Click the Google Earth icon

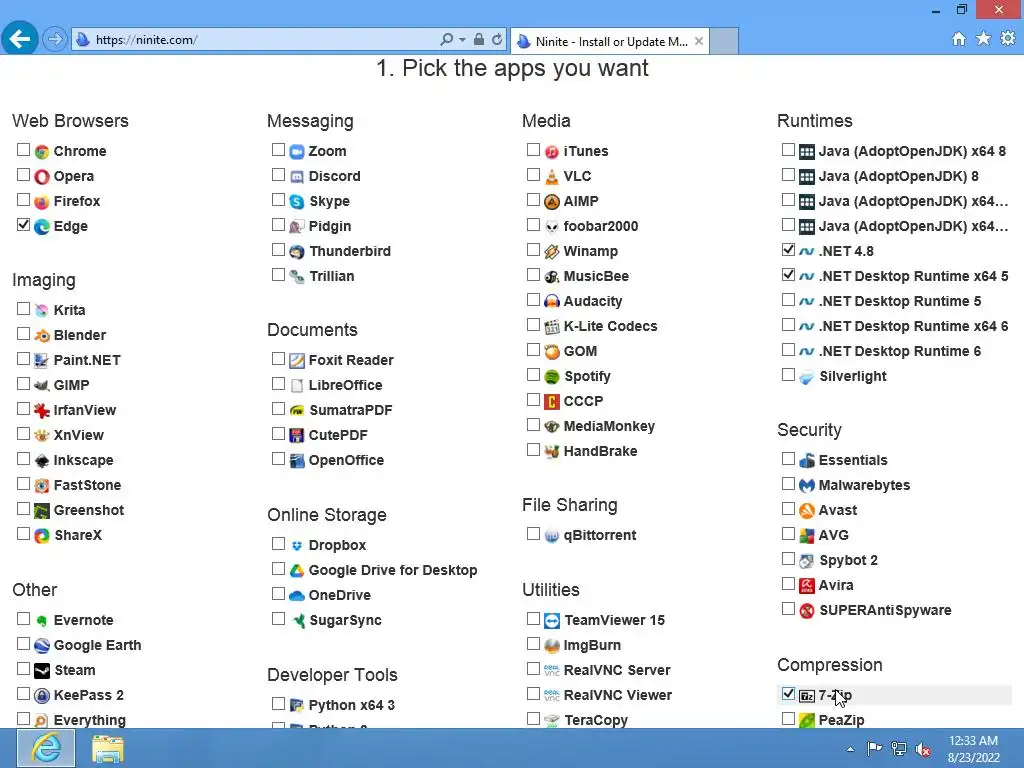click(x=42, y=645)
